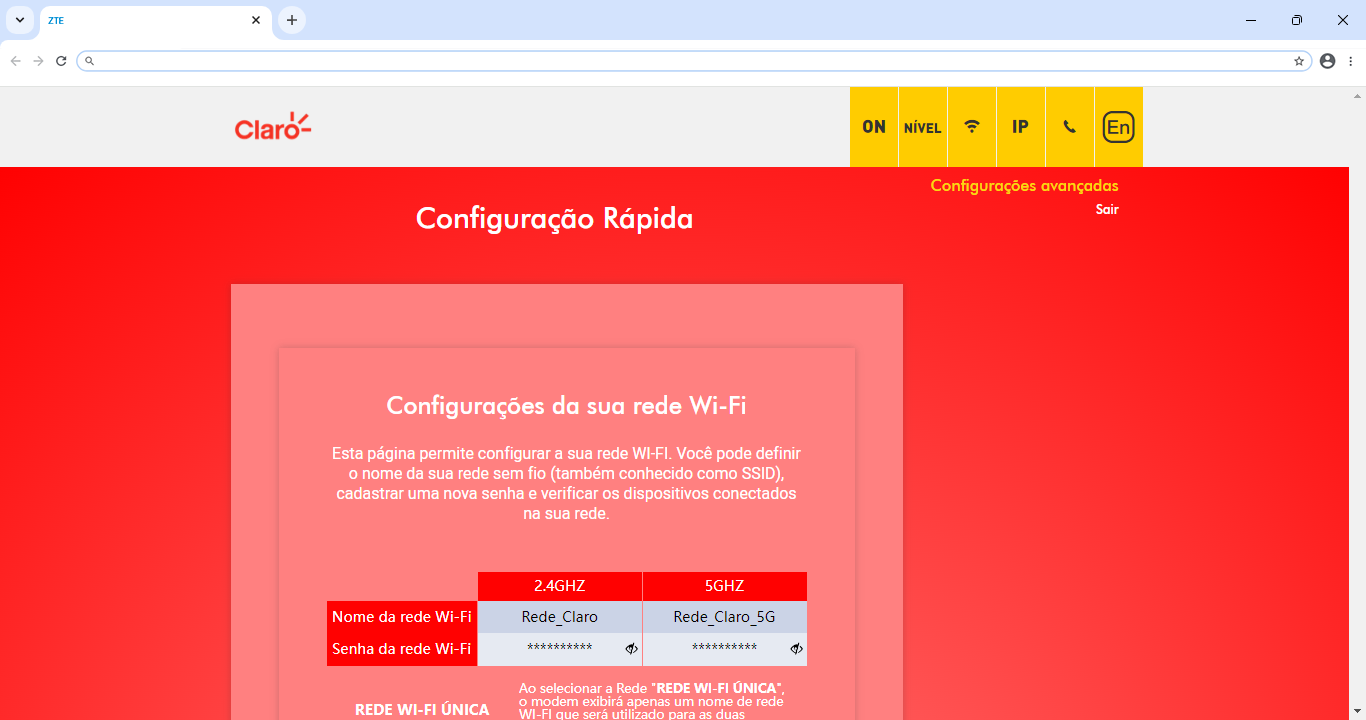
Task: Show the 2.4GHZ Wi-Fi password
Action: (631, 649)
